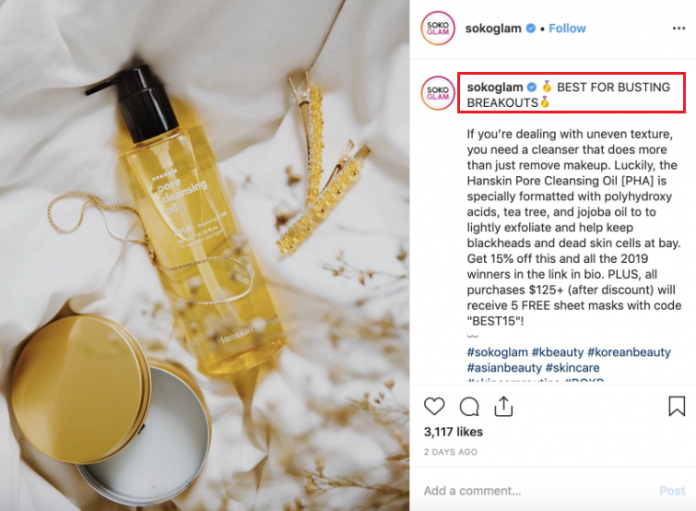This screenshot has width=696, height=511.
Task: Open the #koreanbeauty hashtag
Action: click(629, 352)
